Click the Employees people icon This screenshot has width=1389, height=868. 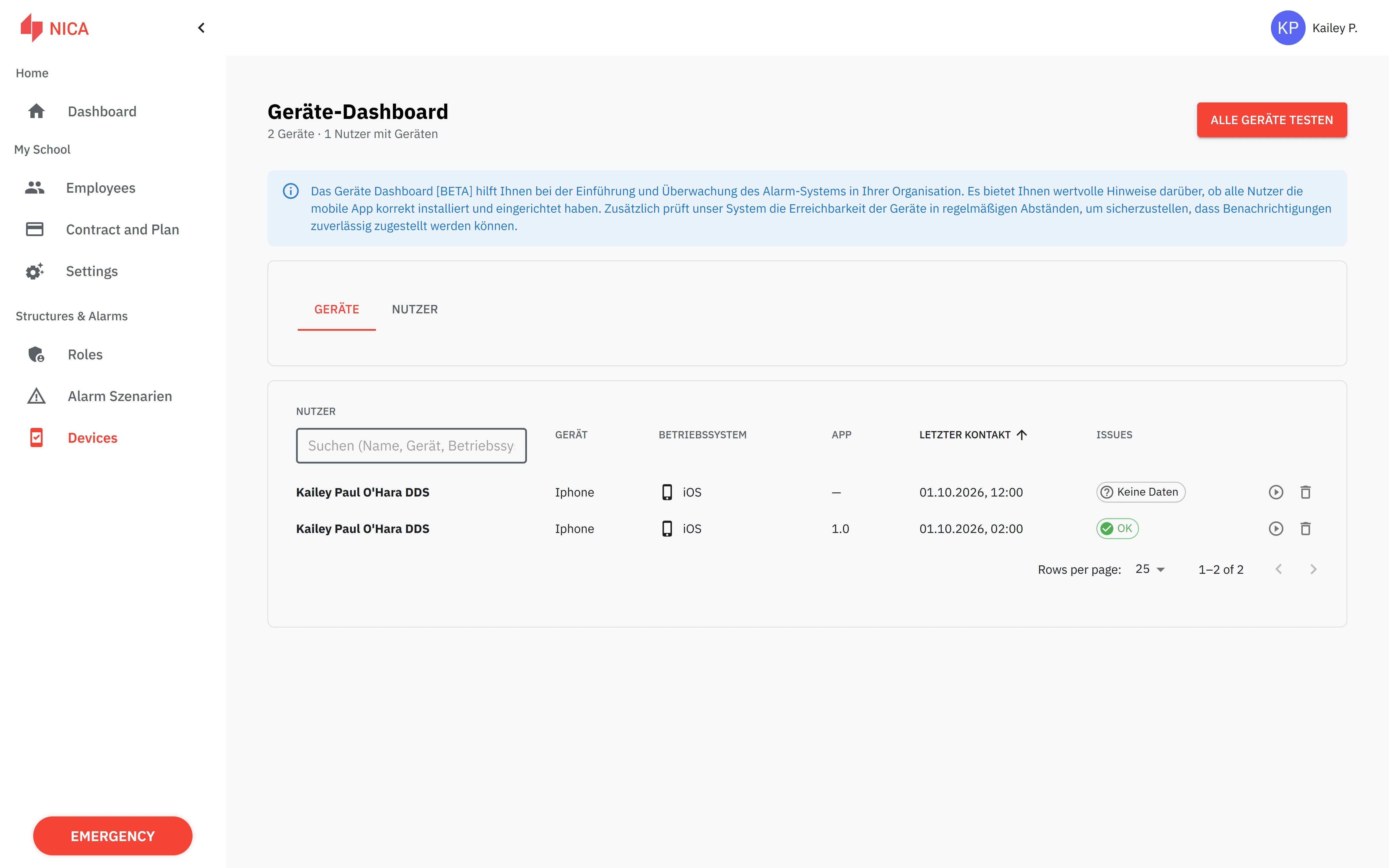[35, 188]
